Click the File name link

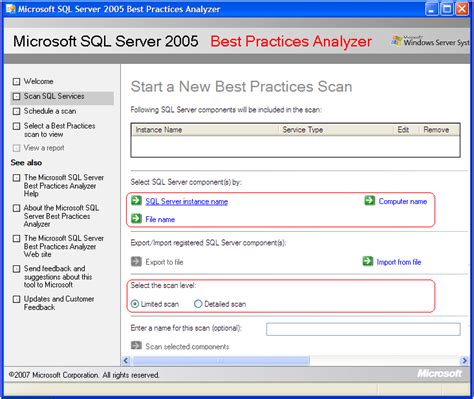(x=160, y=219)
